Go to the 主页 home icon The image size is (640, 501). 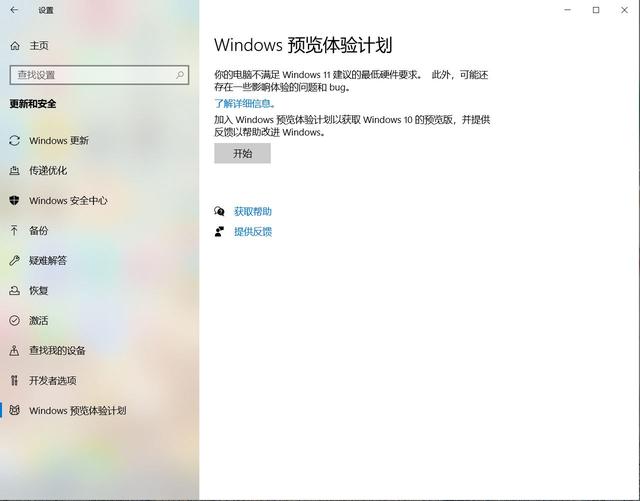coord(15,46)
